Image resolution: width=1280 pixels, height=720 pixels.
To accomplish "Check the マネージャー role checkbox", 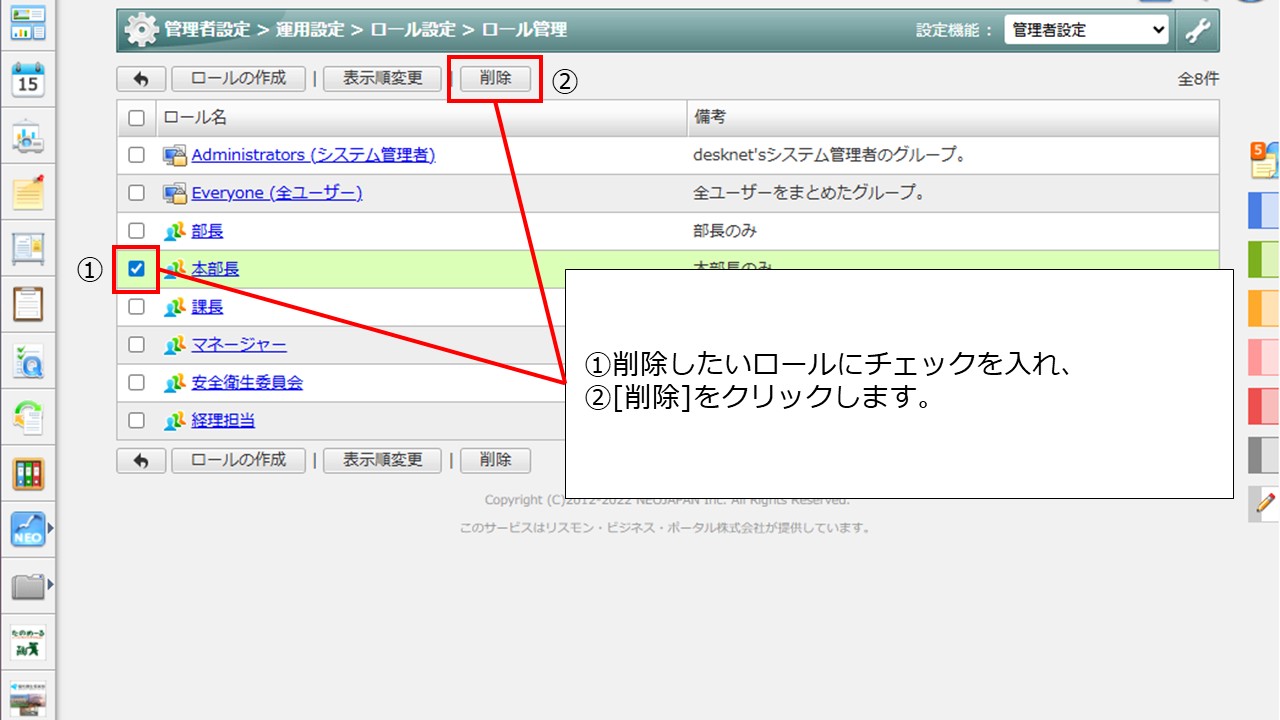I will coord(137,345).
